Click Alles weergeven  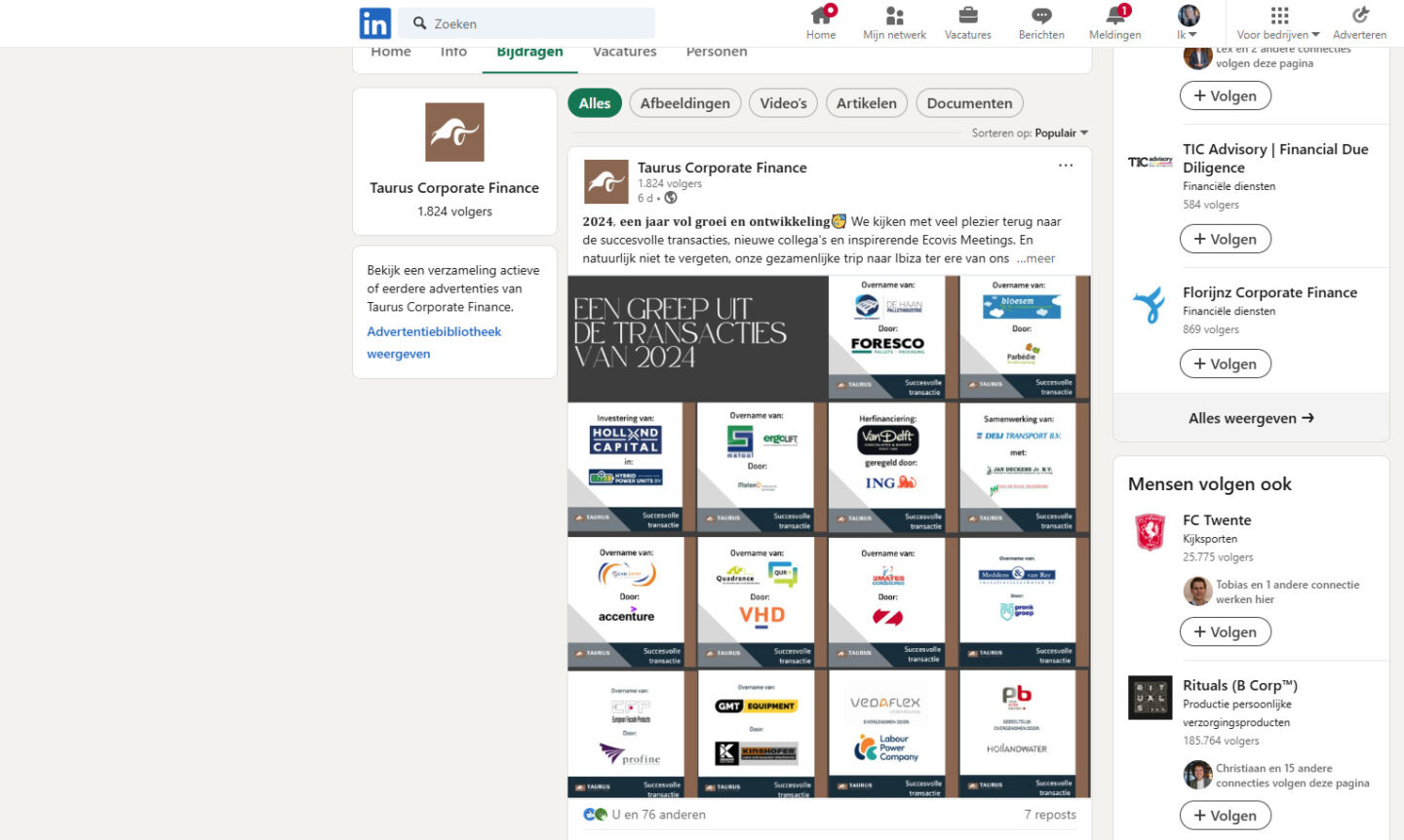coord(1251,418)
